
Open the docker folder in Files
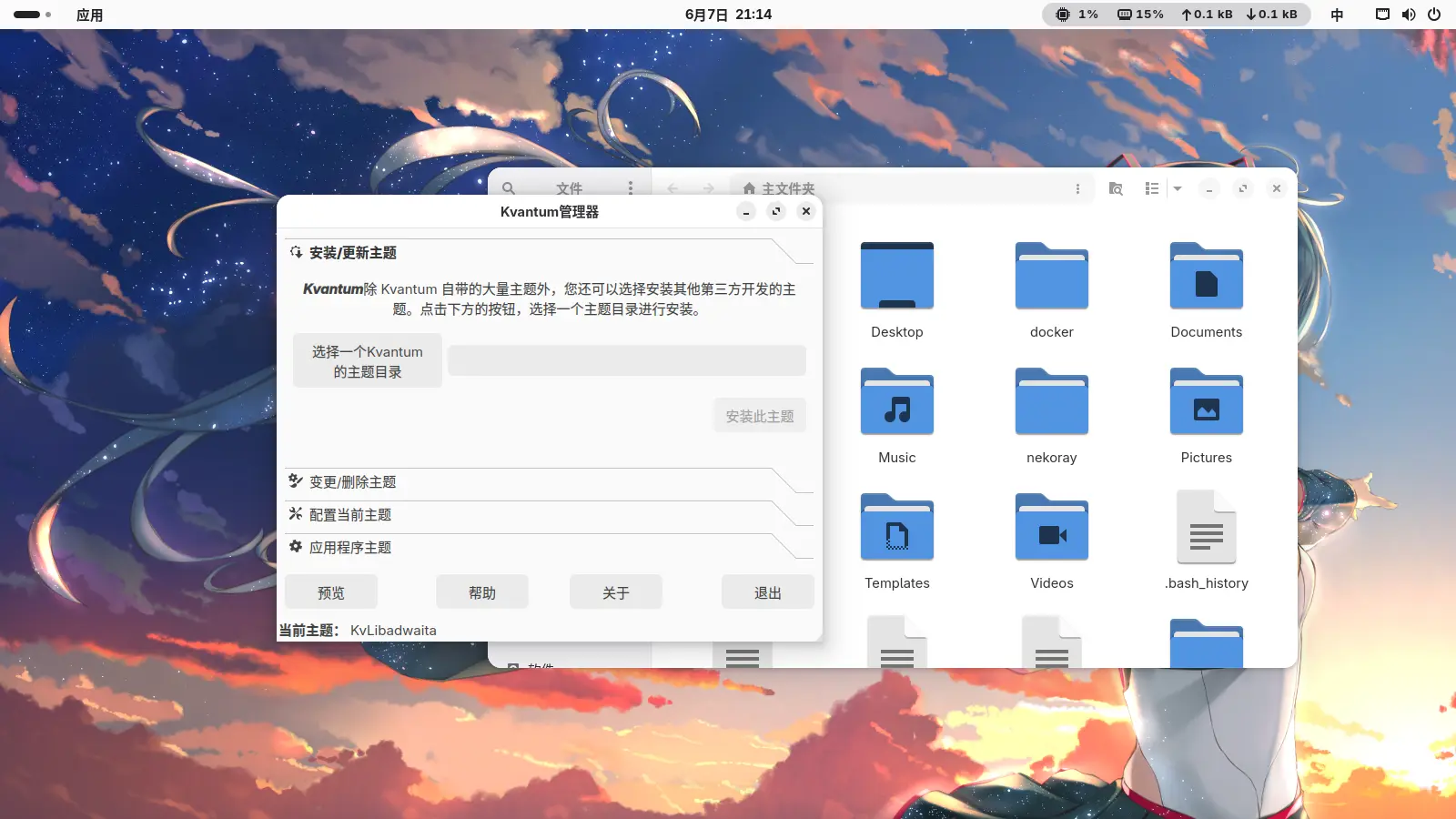point(1052,277)
